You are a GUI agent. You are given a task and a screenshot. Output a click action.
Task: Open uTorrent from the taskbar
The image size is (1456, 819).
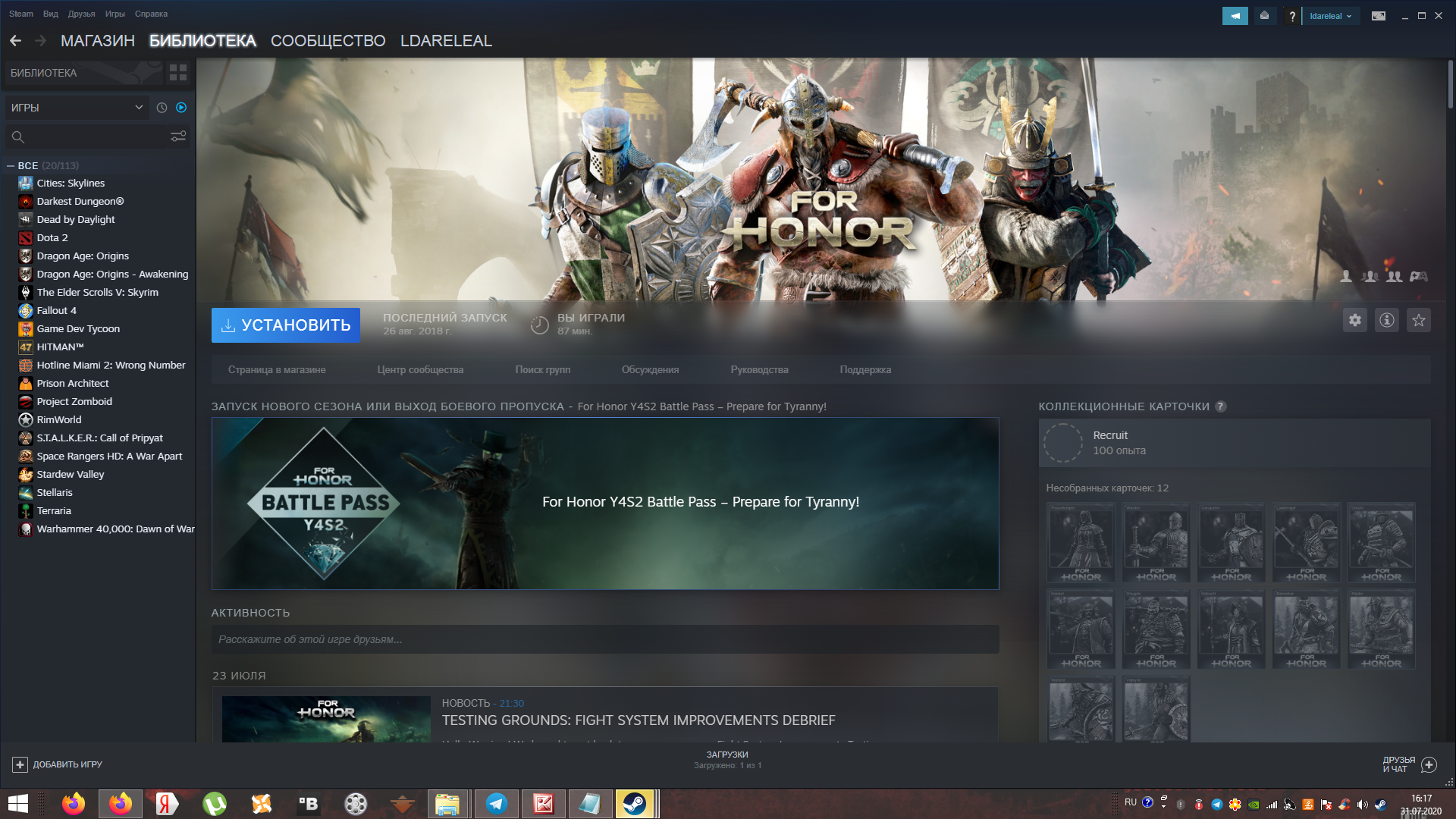coord(215,804)
